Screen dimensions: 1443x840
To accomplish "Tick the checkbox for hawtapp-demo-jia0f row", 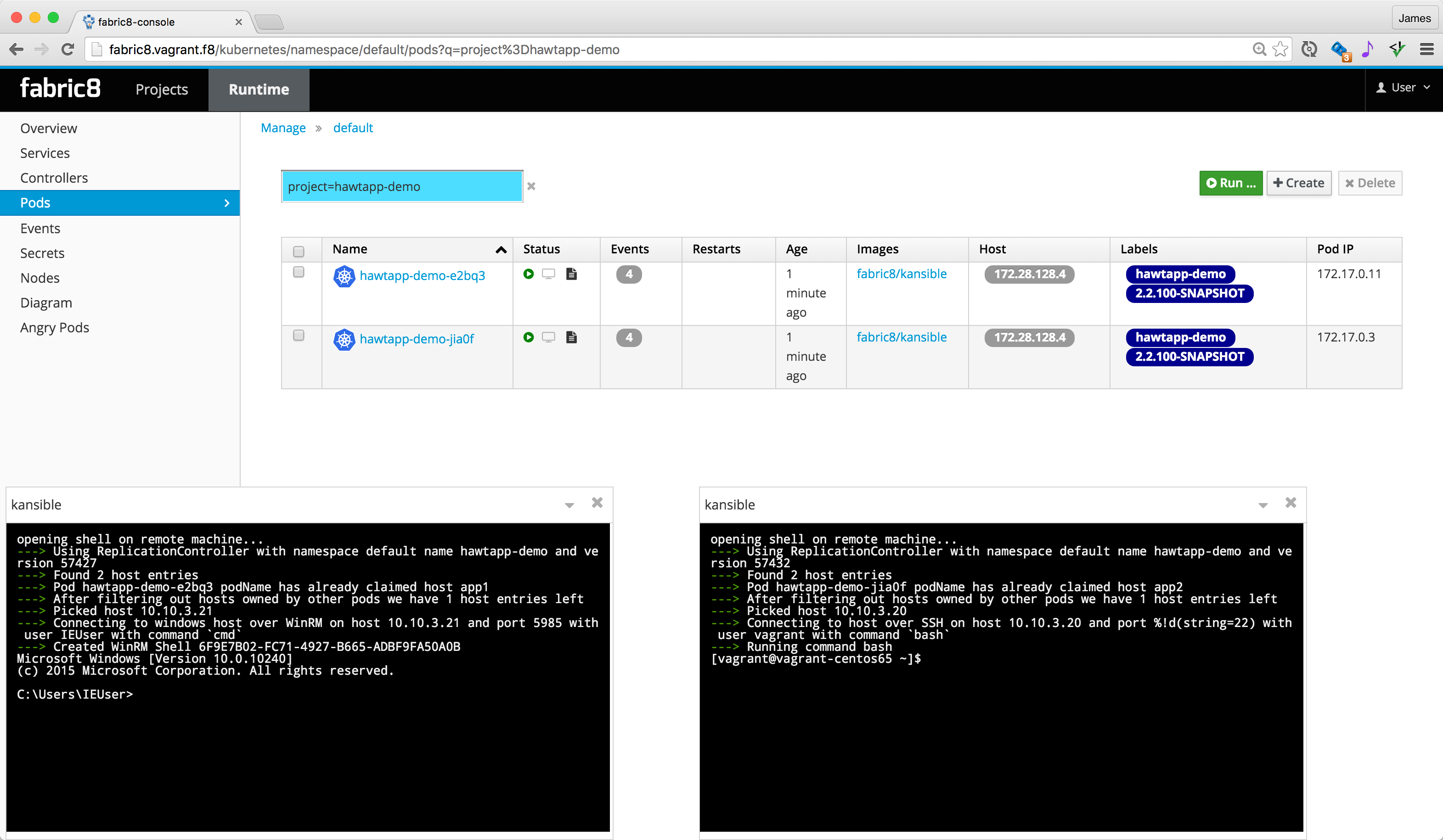I will pyautogui.click(x=299, y=336).
